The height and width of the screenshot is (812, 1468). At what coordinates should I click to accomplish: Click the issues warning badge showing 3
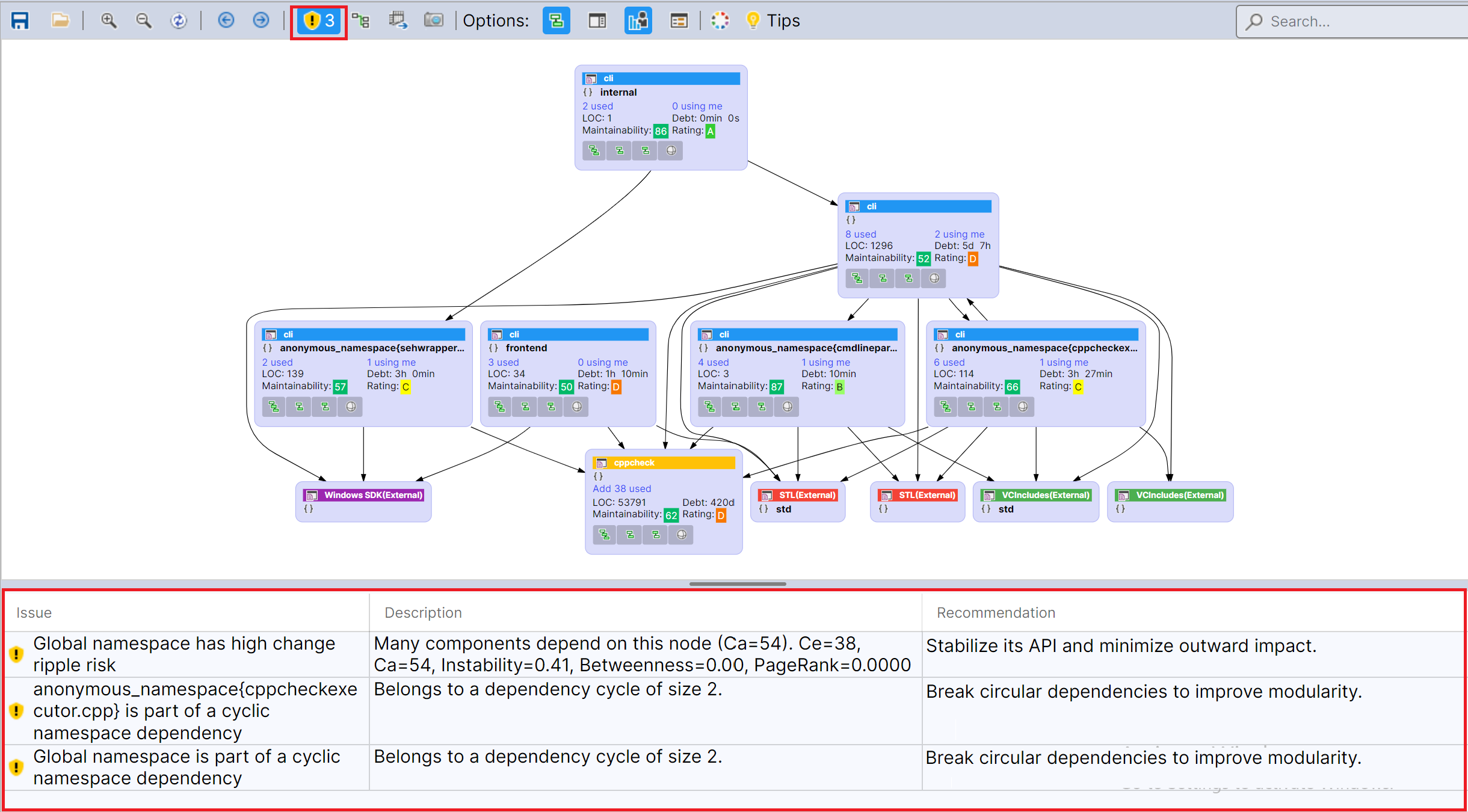pyautogui.click(x=318, y=21)
